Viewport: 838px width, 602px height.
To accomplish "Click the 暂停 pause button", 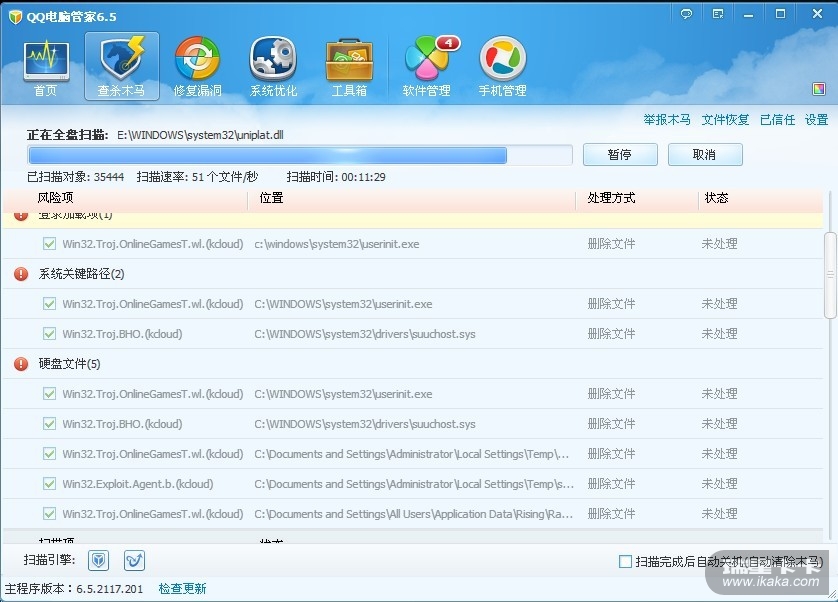I will (620, 155).
